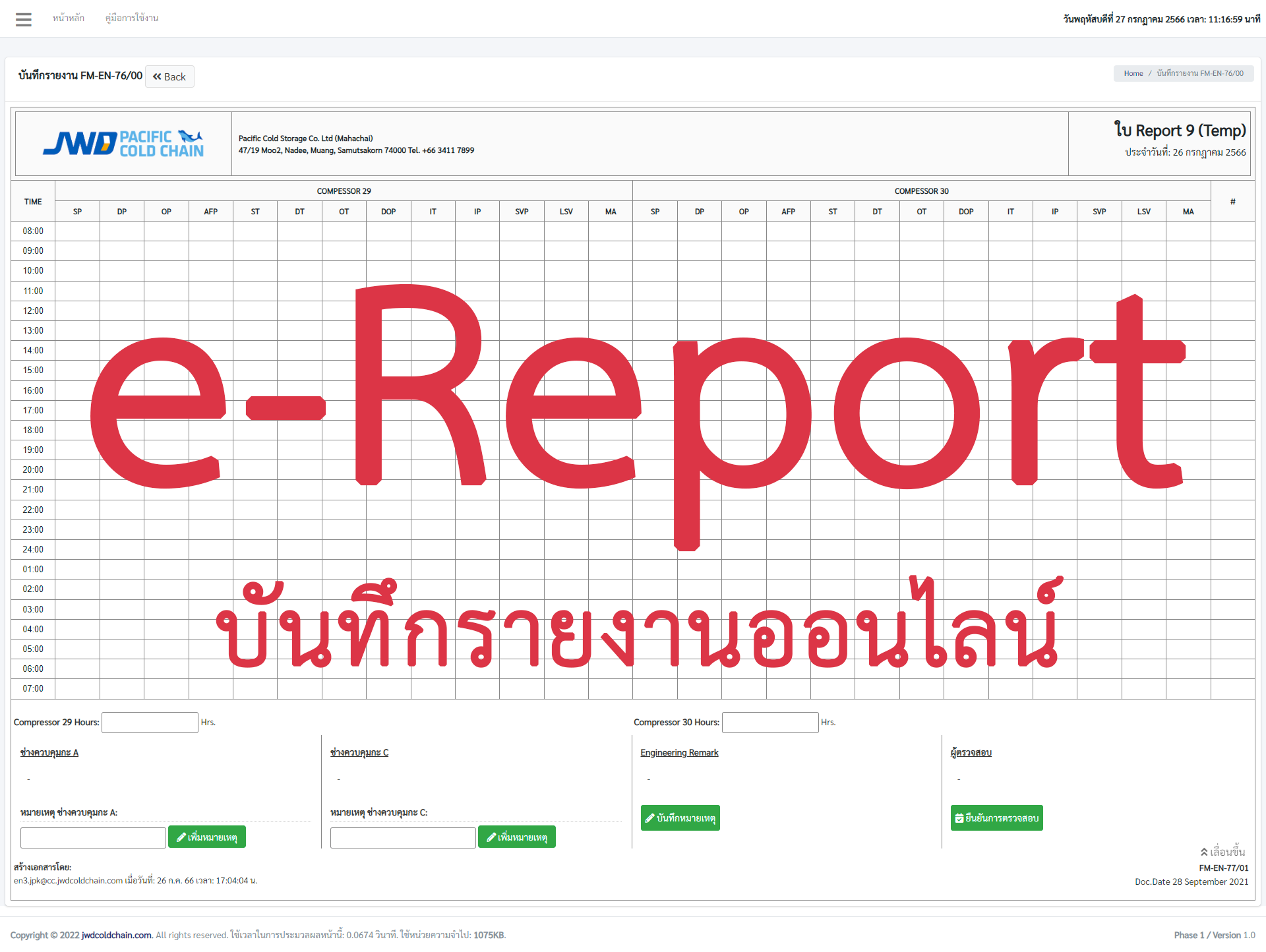Click the JWD Pacific Cold Chain logo
Screen dimensions: 1266x952
coord(124,143)
